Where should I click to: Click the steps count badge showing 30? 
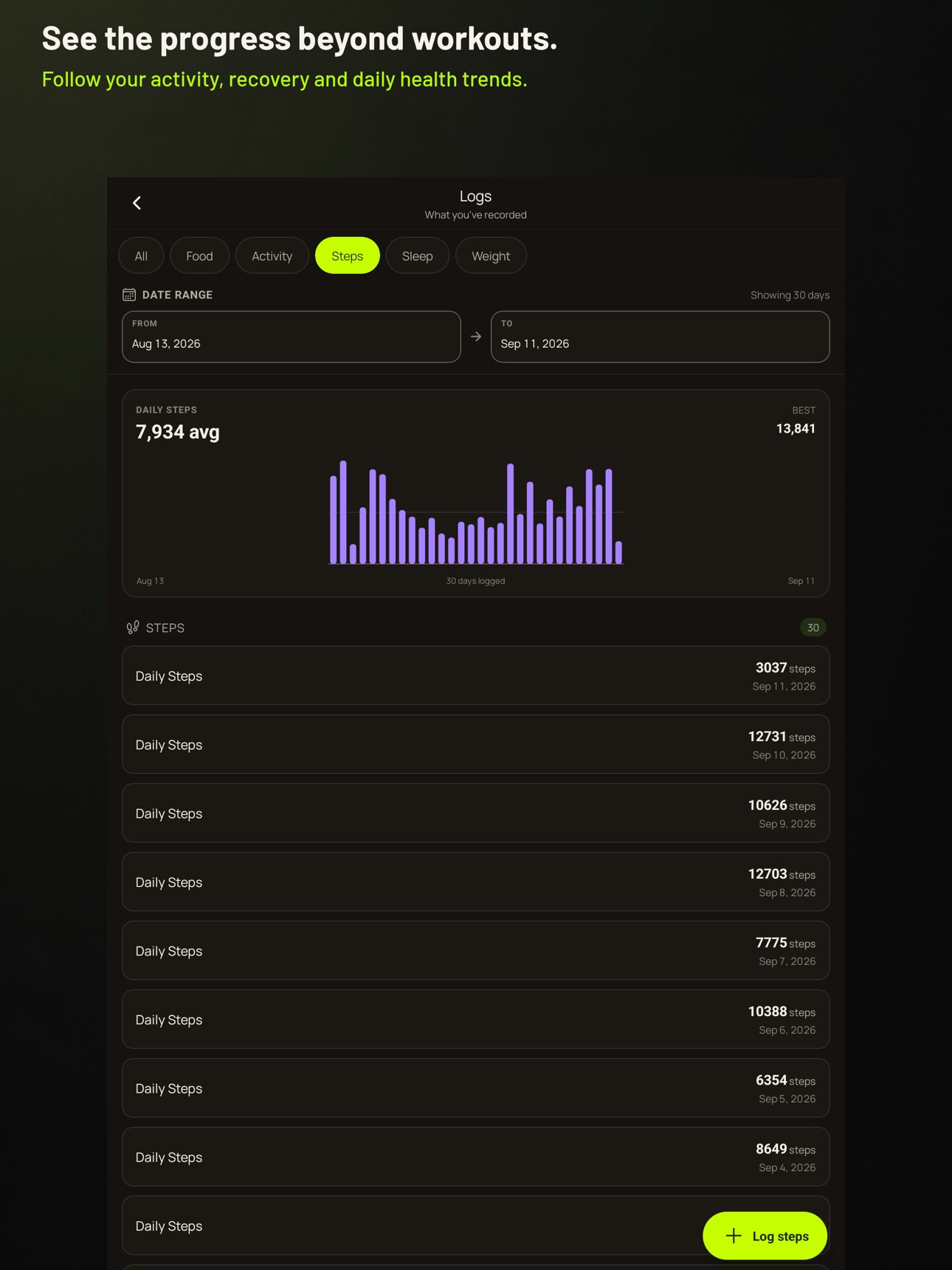(813, 628)
